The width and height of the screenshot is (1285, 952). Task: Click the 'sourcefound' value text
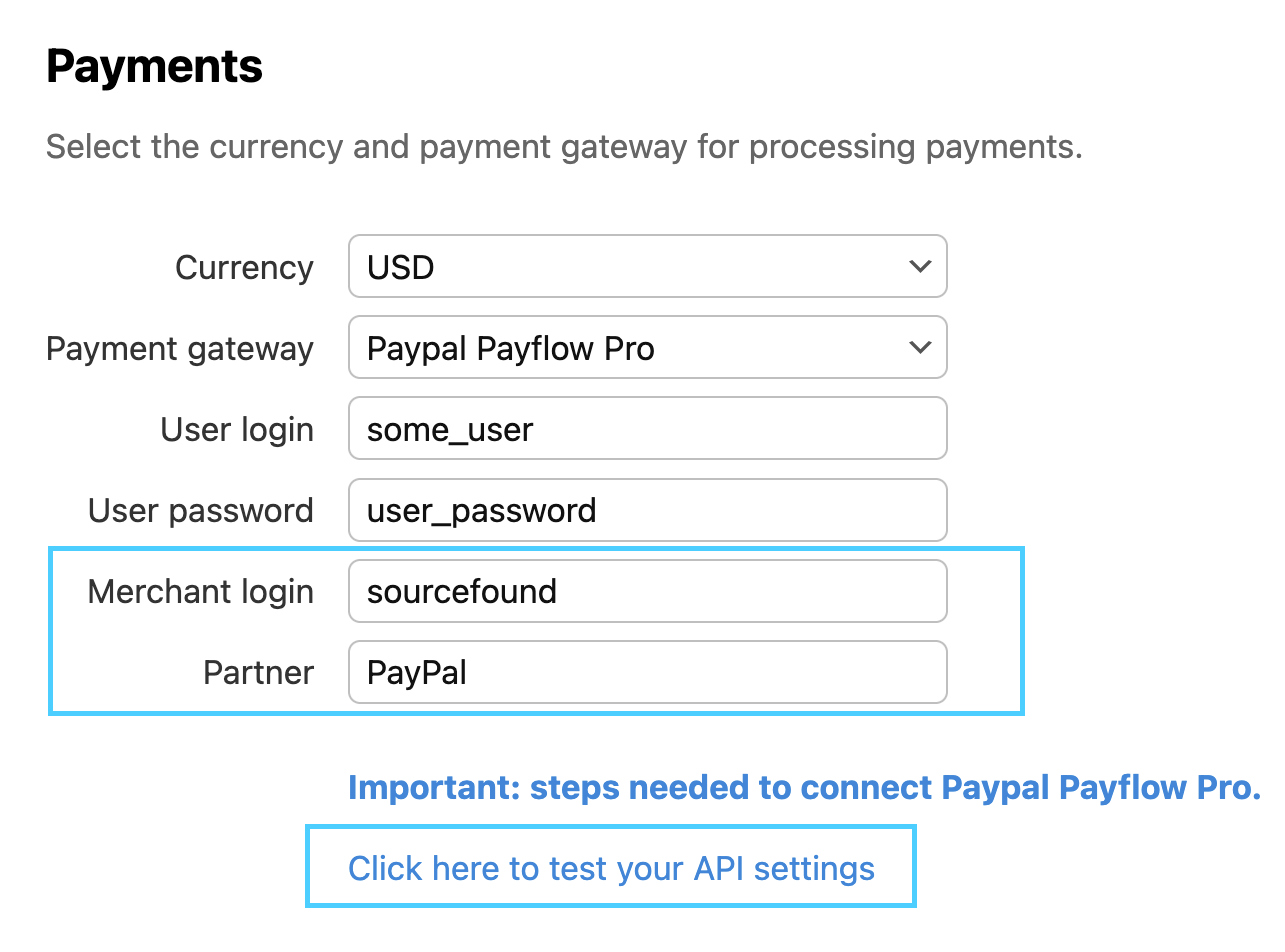[x=461, y=592]
